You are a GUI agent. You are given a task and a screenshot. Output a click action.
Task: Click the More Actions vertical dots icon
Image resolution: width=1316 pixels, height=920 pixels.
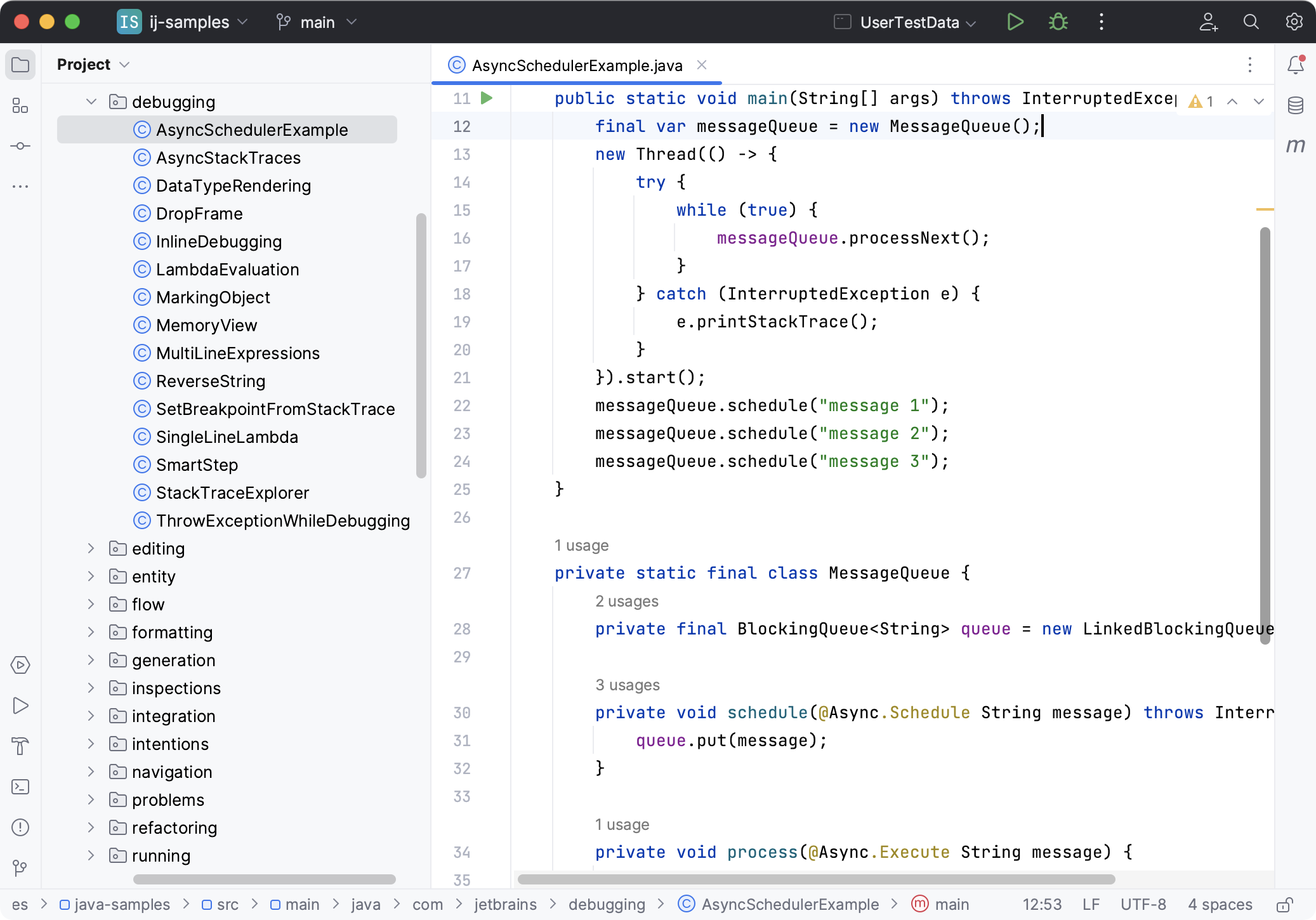[1100, 21]
